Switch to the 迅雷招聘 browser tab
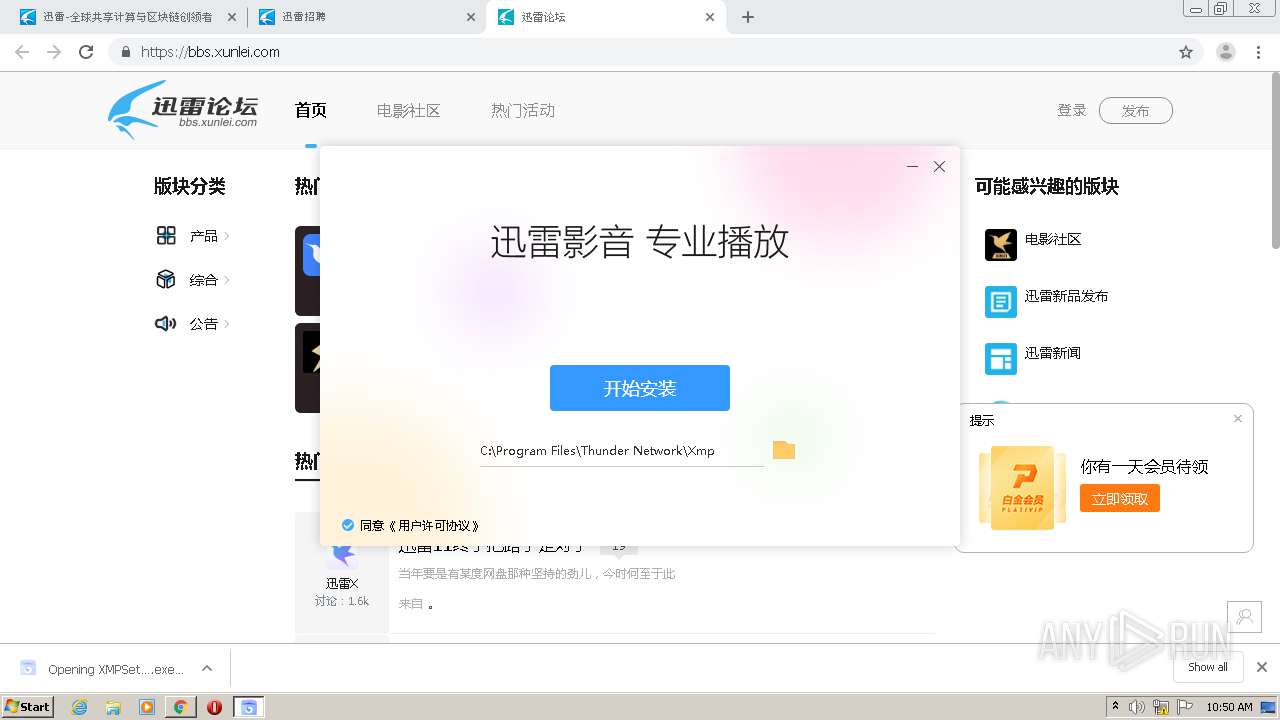 pos(364,17)
